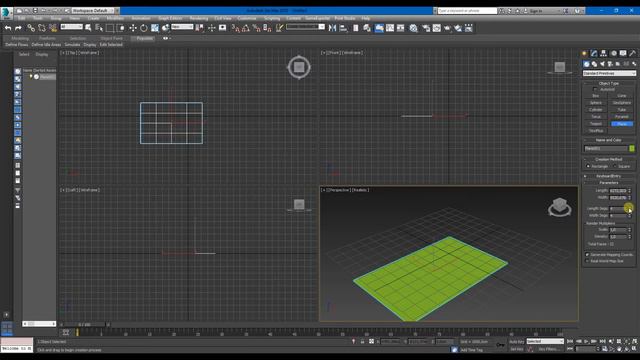Open the Utilities tab in command panel
Image resolution: width=640 pixels, height=360 pixels.
632,53
